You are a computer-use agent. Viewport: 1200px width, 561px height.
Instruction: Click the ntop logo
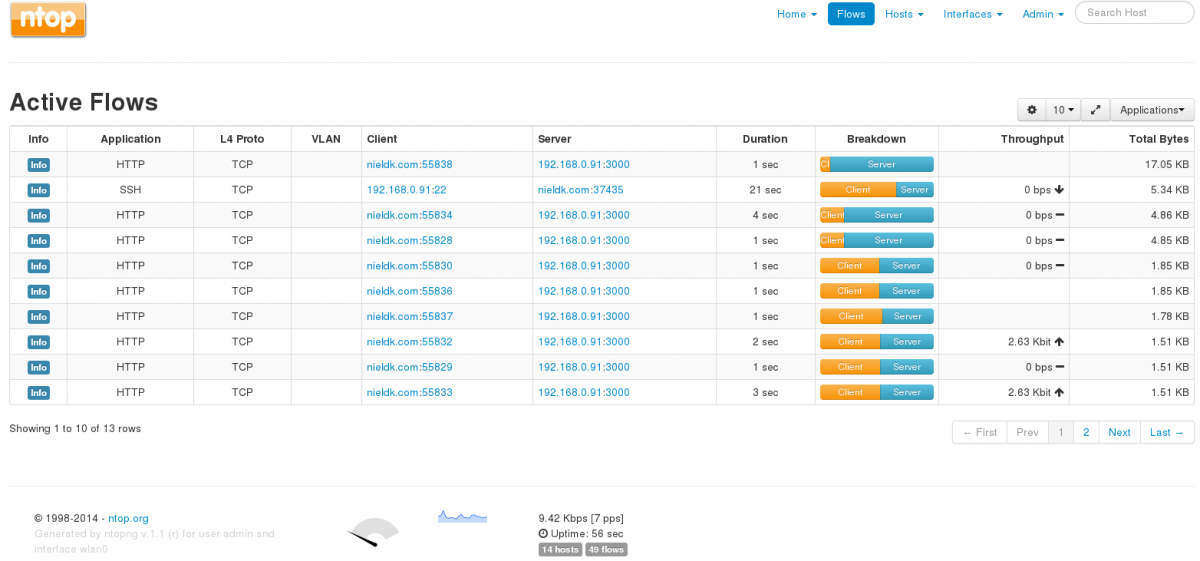(x=48, y=20)
